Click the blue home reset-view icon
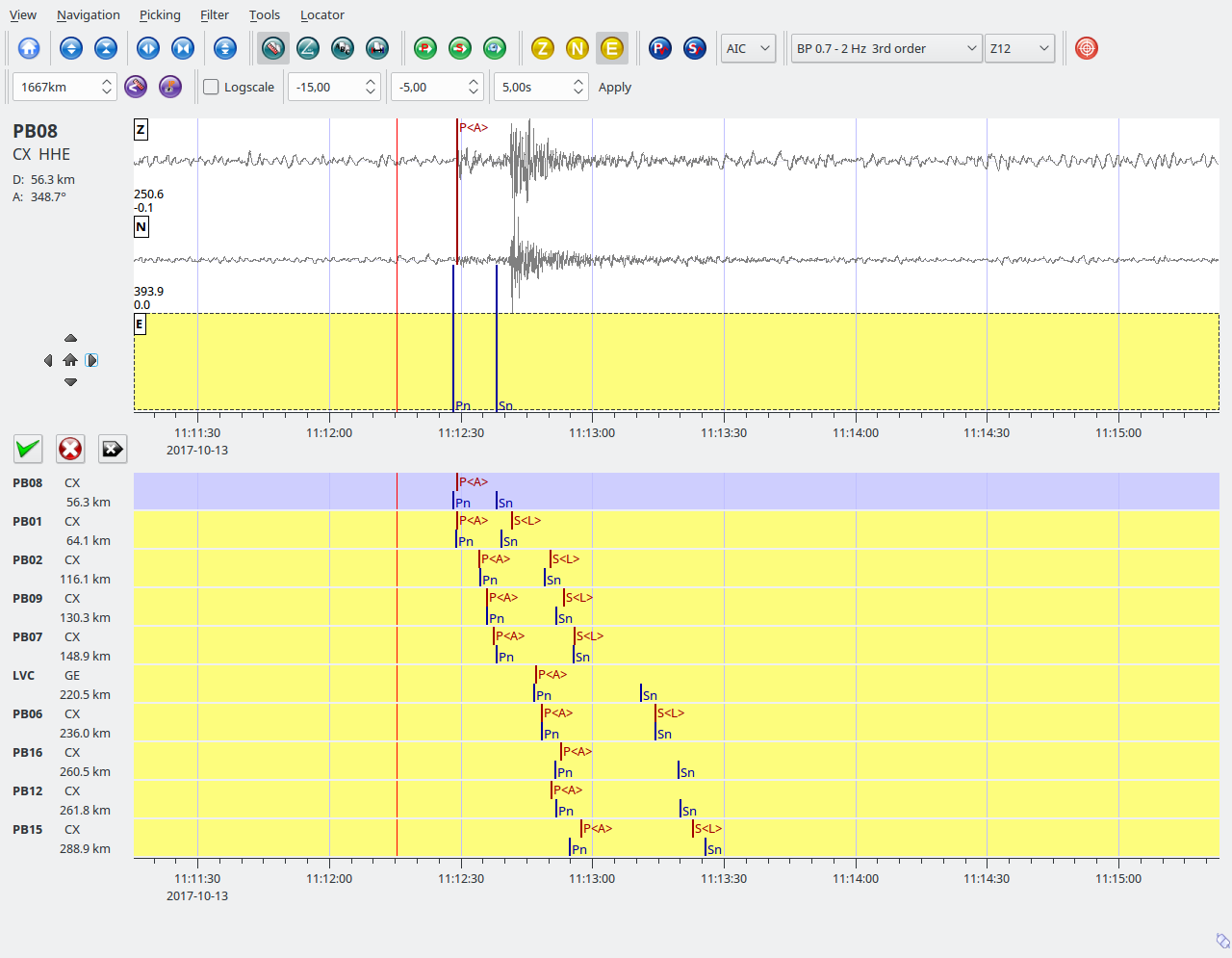Viewport: 1232px width, 958px height. pos(29,48)
